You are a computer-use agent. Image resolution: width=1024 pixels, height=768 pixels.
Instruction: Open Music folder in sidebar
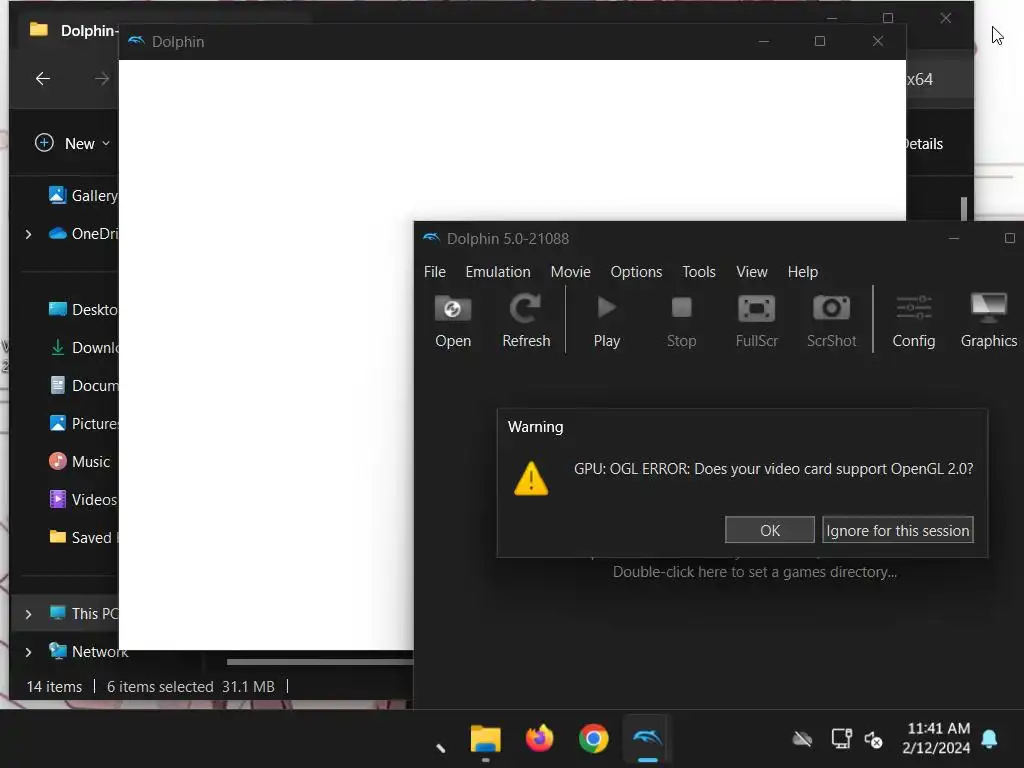[80, 461]
